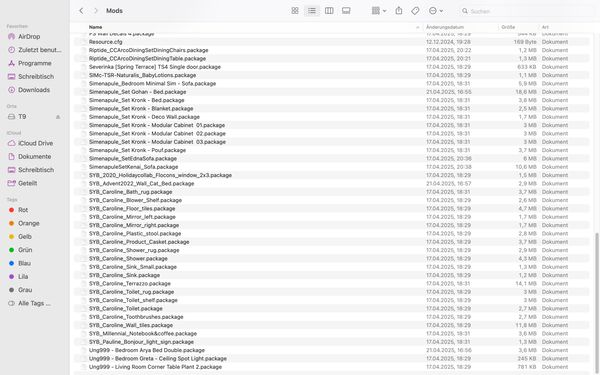
Task: Go back with the left chevron
Action: [x=81, y=11]
